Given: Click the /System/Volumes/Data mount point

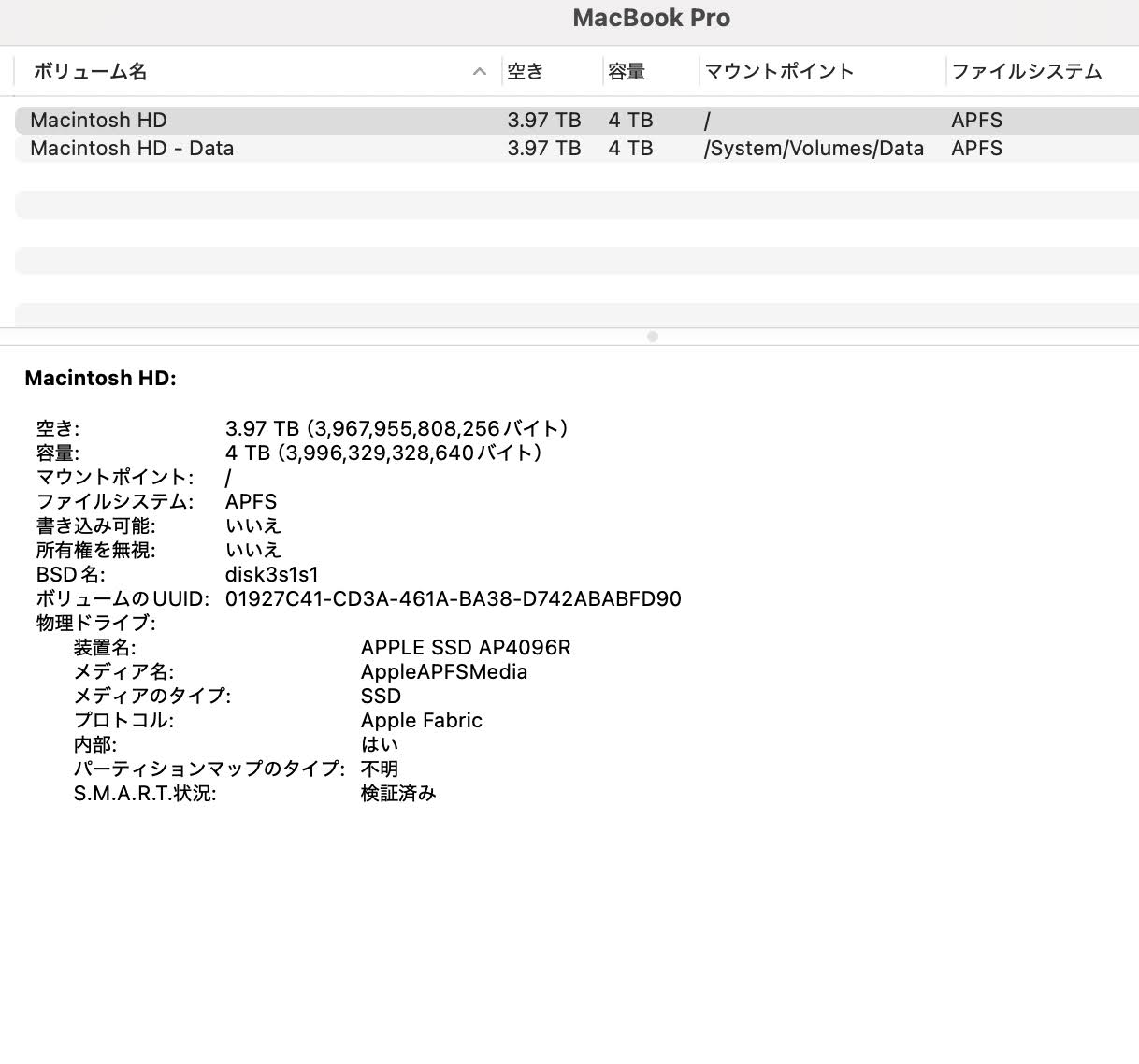Looking at the screenshot, I should [815, 148].
